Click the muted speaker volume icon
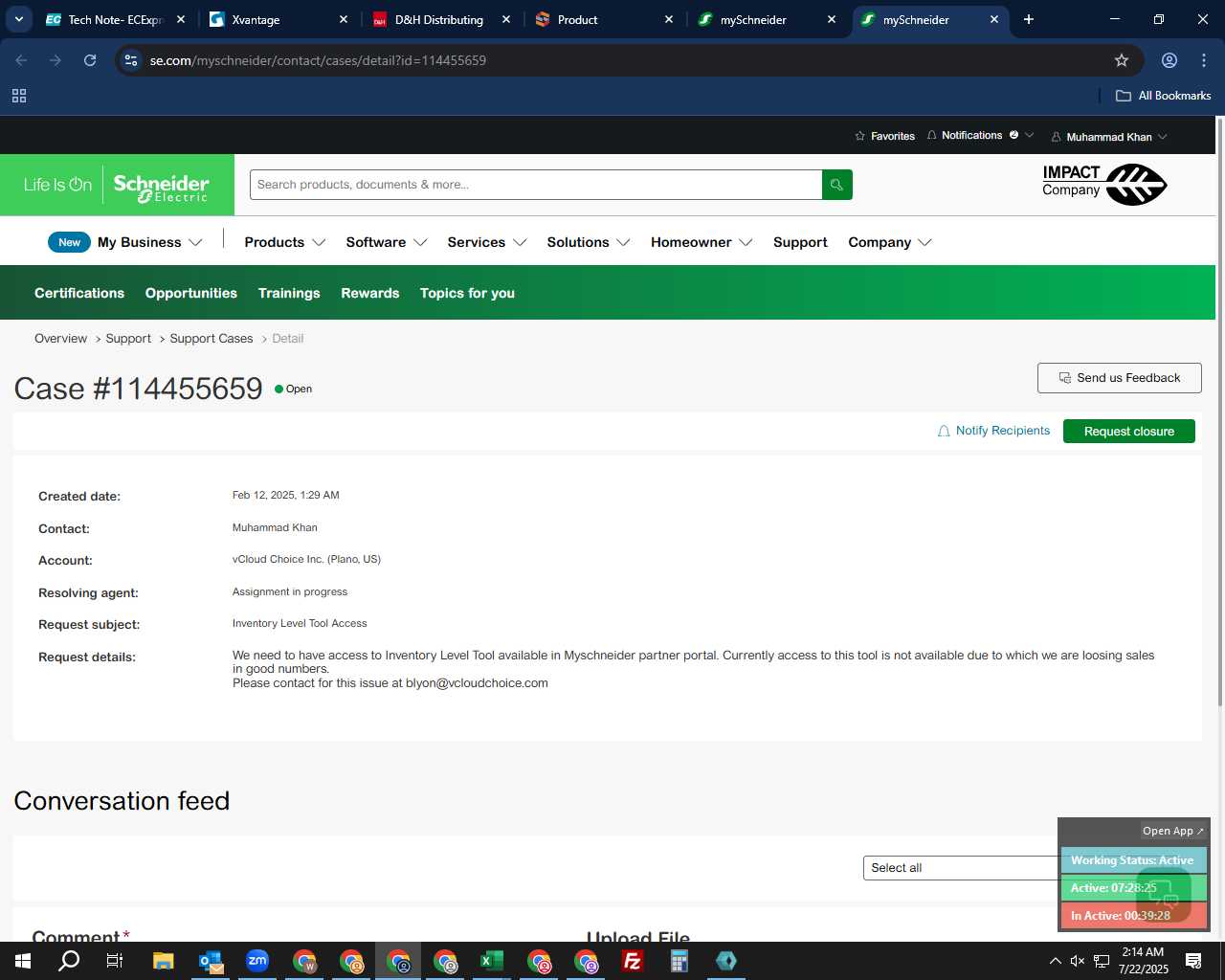The width and height of the screenshot is (1225, 980). tap(1078, 961)
